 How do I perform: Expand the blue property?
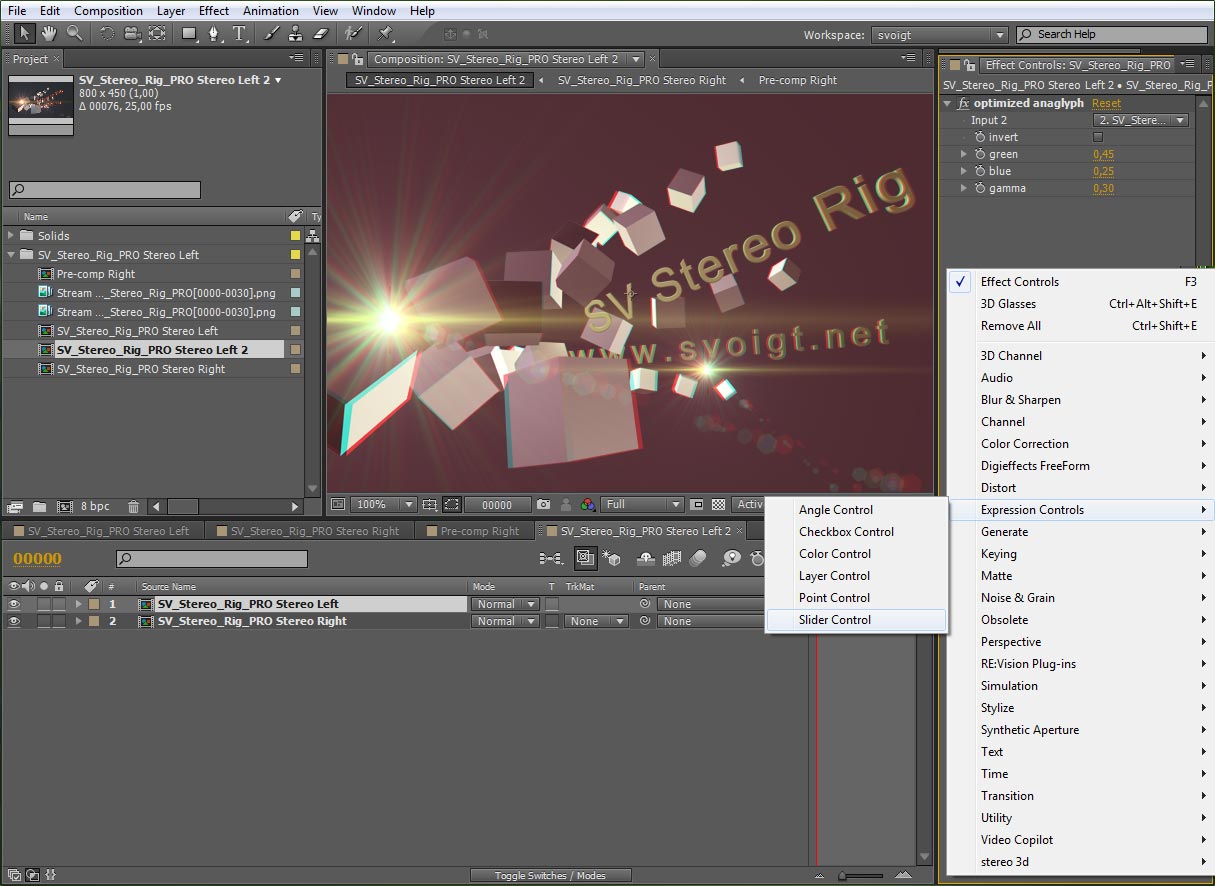pyautogui.click(x=964, y=171)
